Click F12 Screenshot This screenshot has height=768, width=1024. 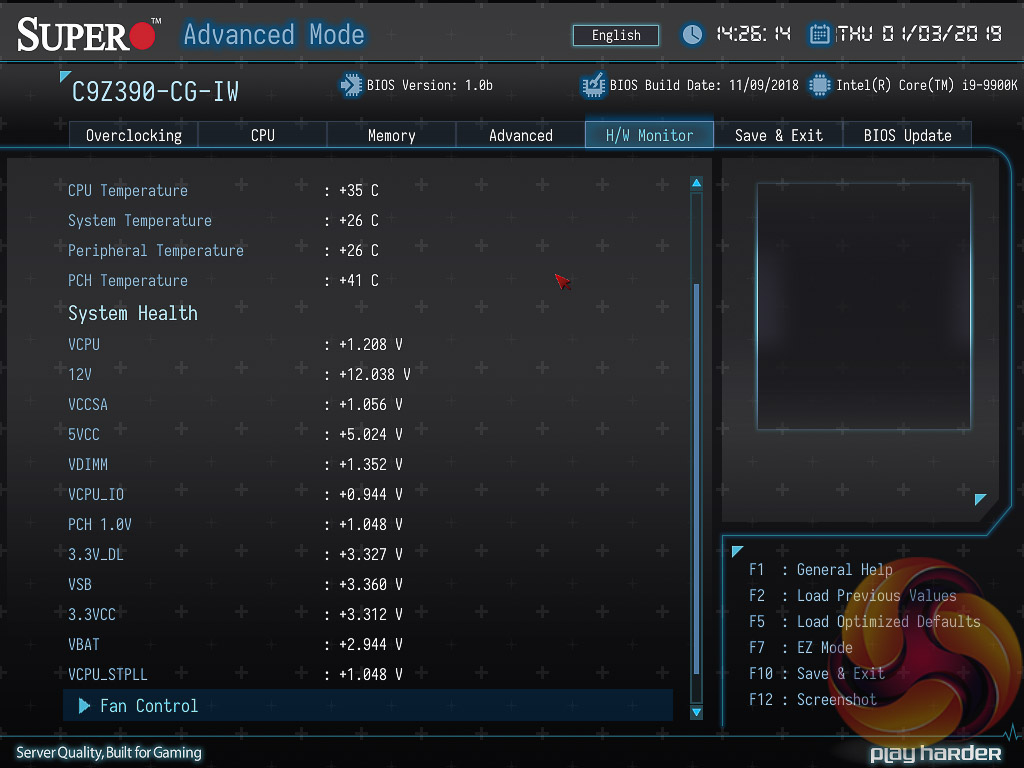pyautogui.click(x=812, y=700)
